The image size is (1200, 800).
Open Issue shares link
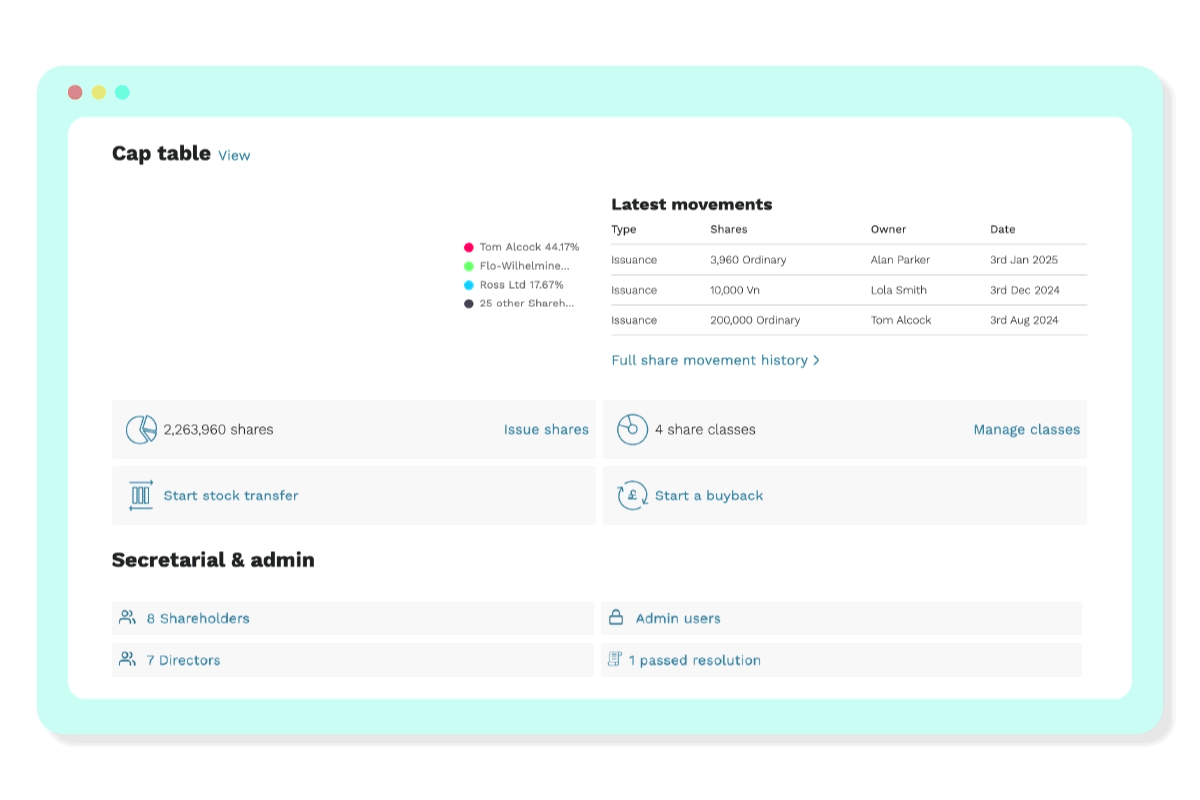coord(546,429)
